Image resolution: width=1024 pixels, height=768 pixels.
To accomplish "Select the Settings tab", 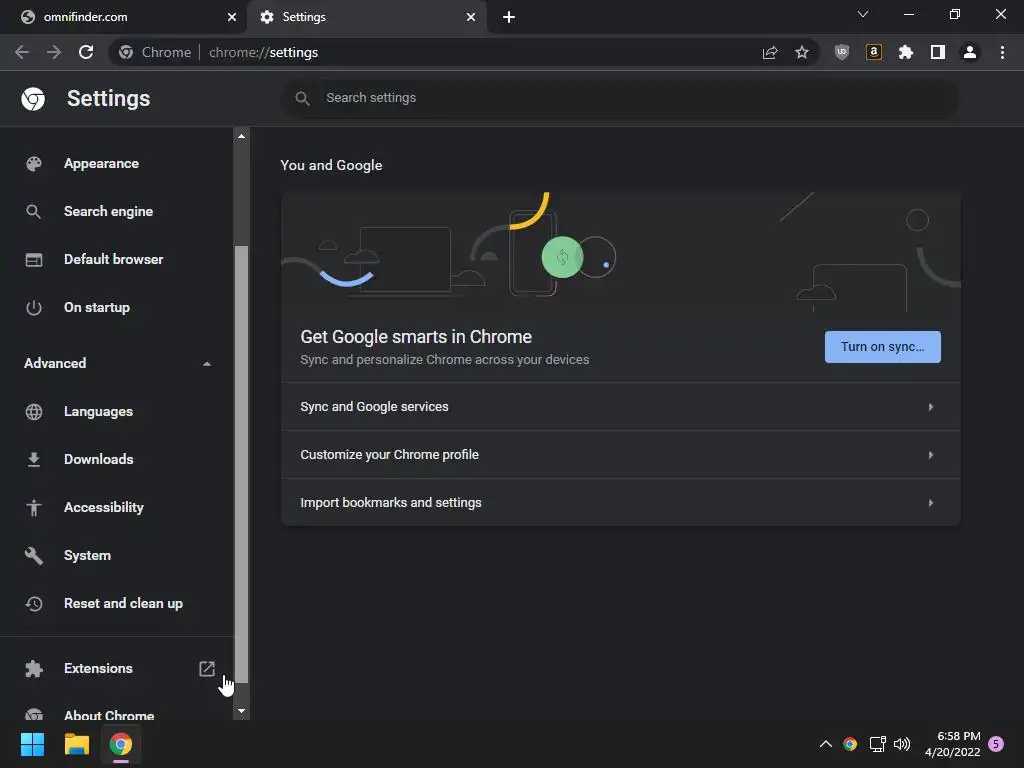I will point(367,17).
